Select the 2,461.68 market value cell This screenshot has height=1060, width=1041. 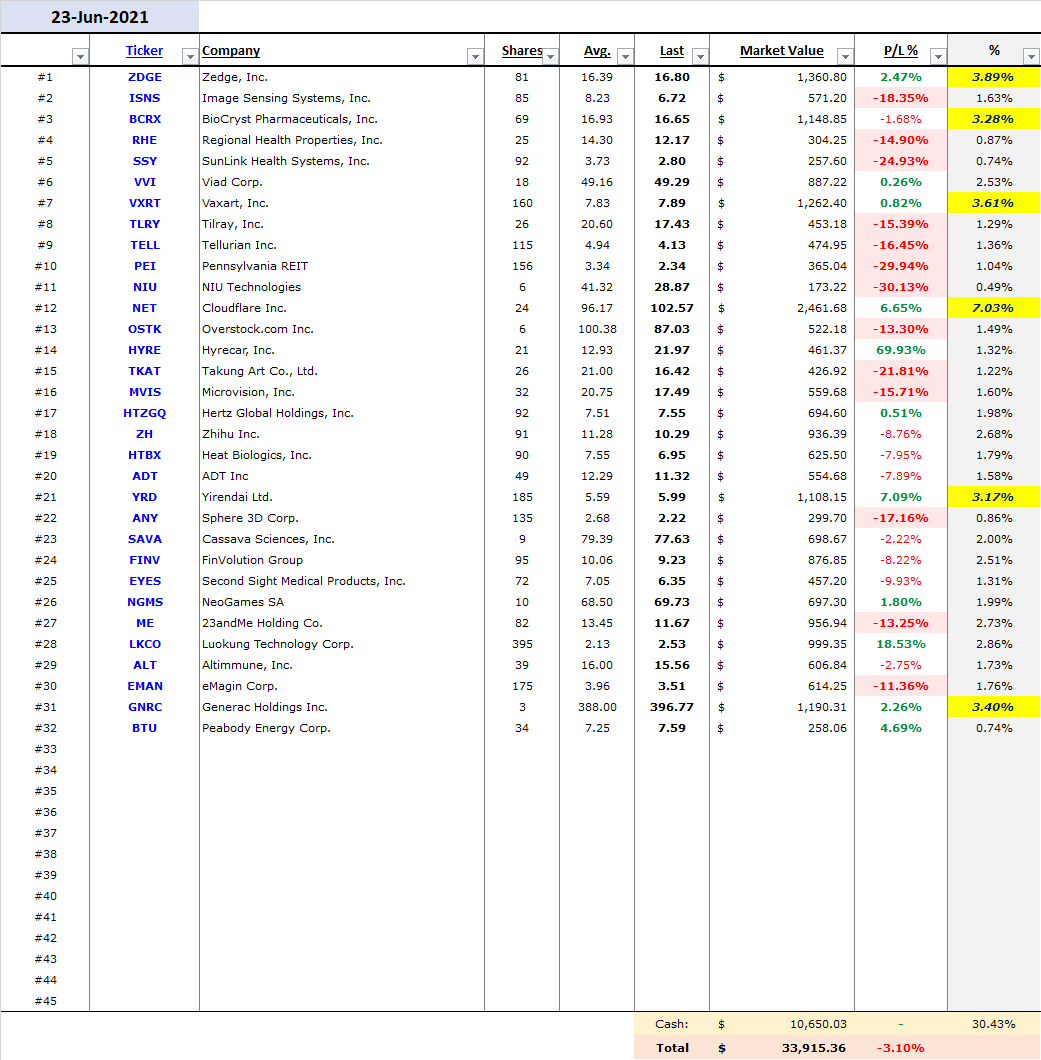pyautogui.click(x=782, y=308)
